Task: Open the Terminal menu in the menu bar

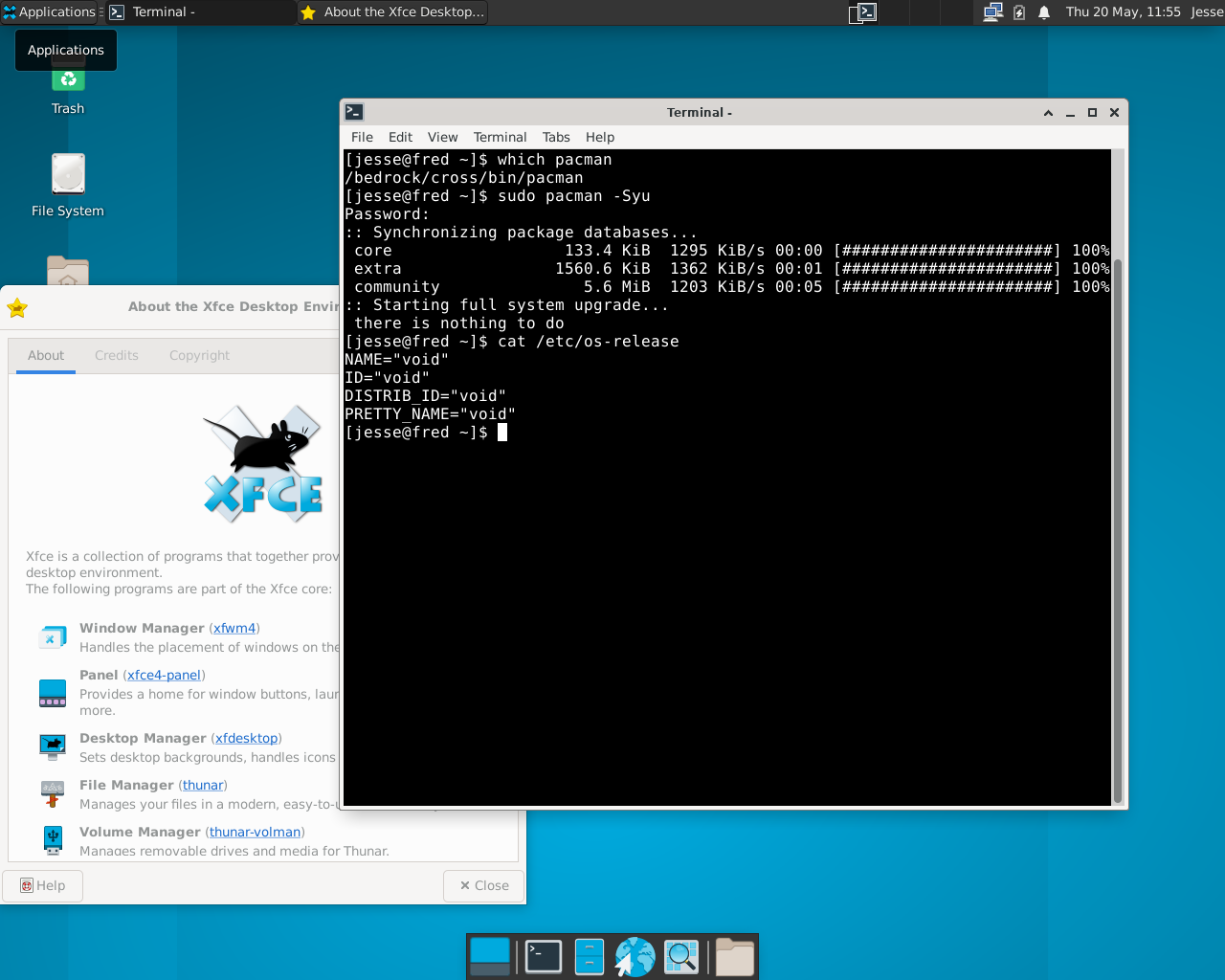Action: (500, 137)
